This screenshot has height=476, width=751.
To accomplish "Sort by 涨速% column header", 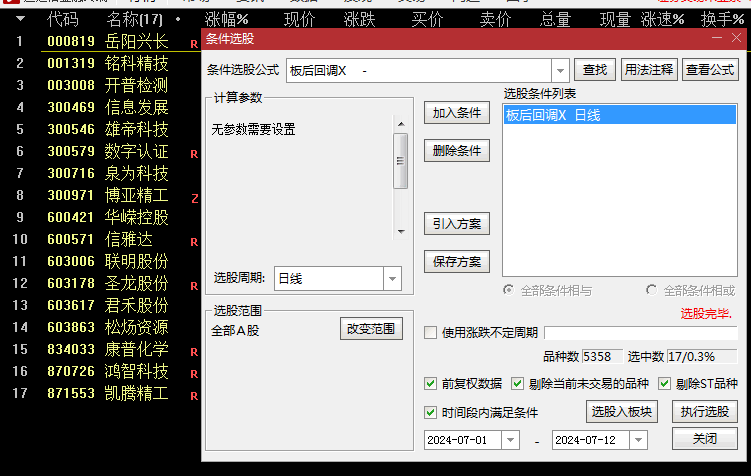I will 662,19.
